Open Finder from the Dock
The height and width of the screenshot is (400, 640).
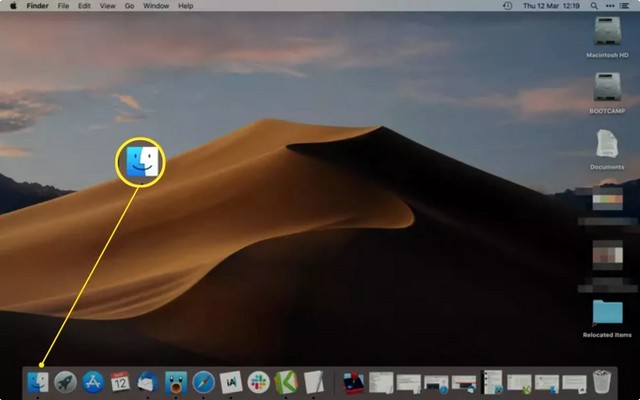pyautogui.click(x=40, y=382)
